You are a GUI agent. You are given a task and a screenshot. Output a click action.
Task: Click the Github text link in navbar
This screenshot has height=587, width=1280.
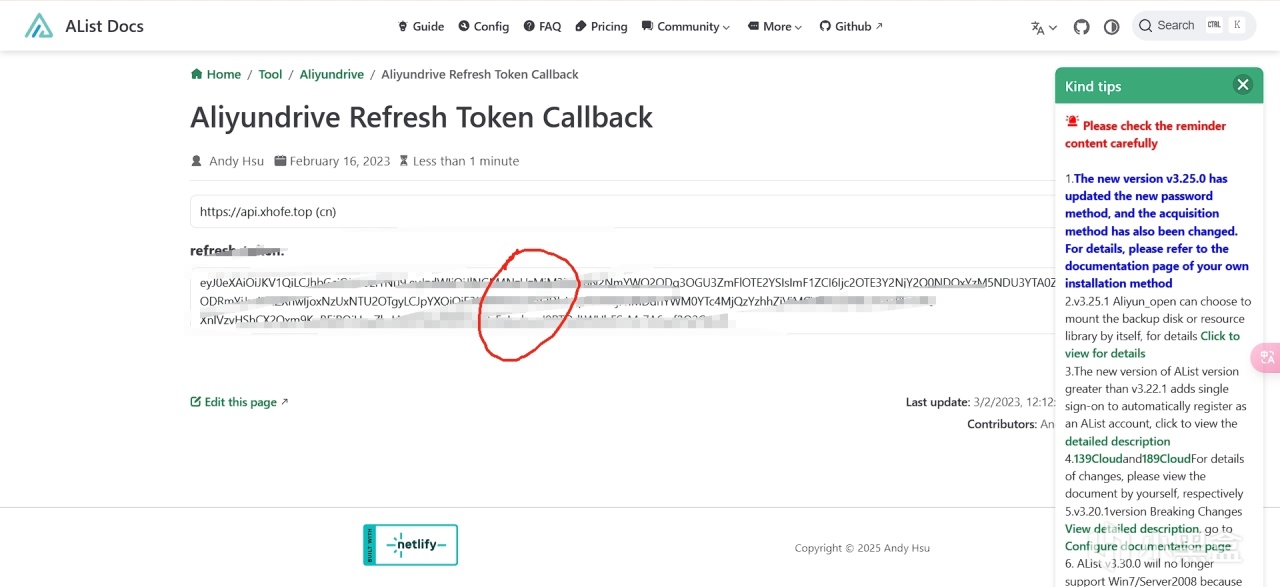(852, 26)
